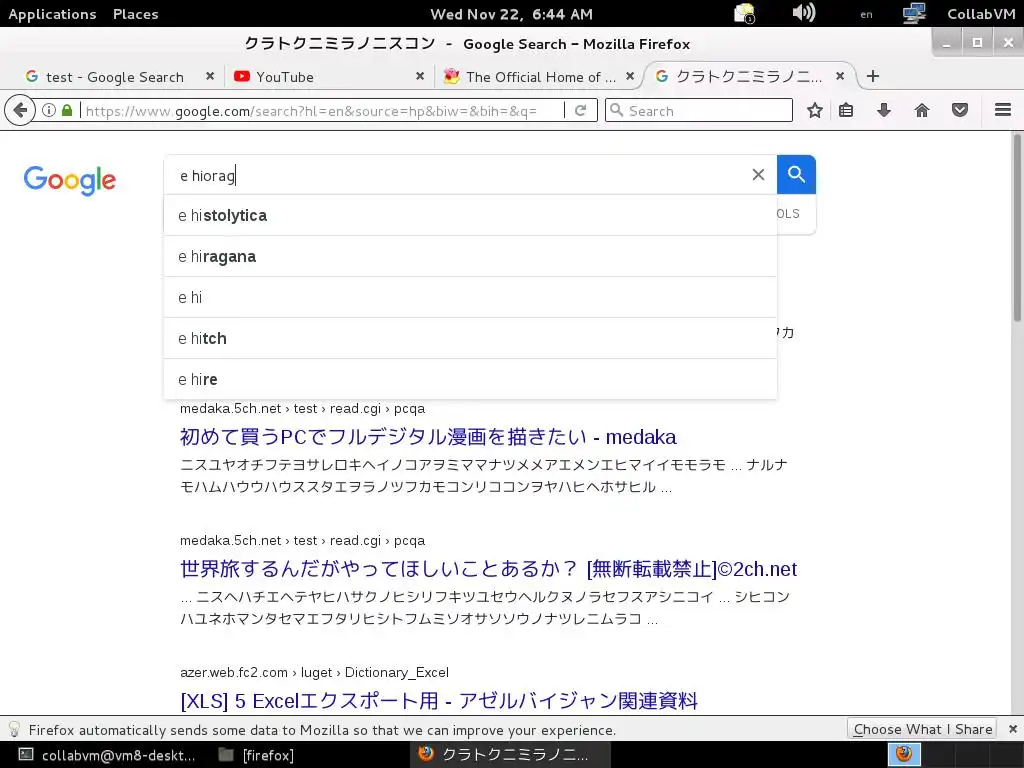Show bookmarks list icon
Viewport: 1024px width, 768px height.
coord(846,110)
